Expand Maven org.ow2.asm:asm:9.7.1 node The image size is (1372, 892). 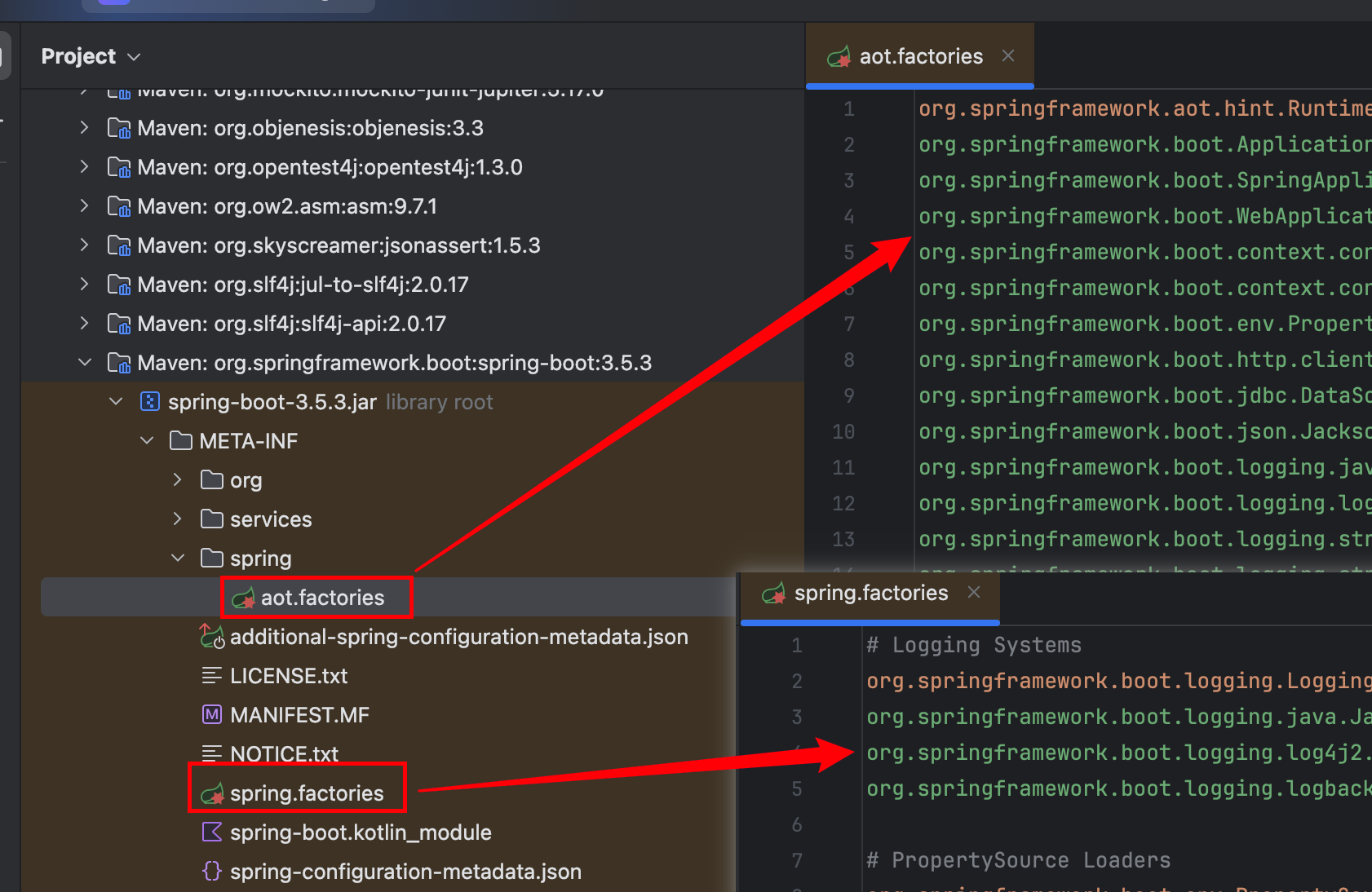tap(84, 206)
